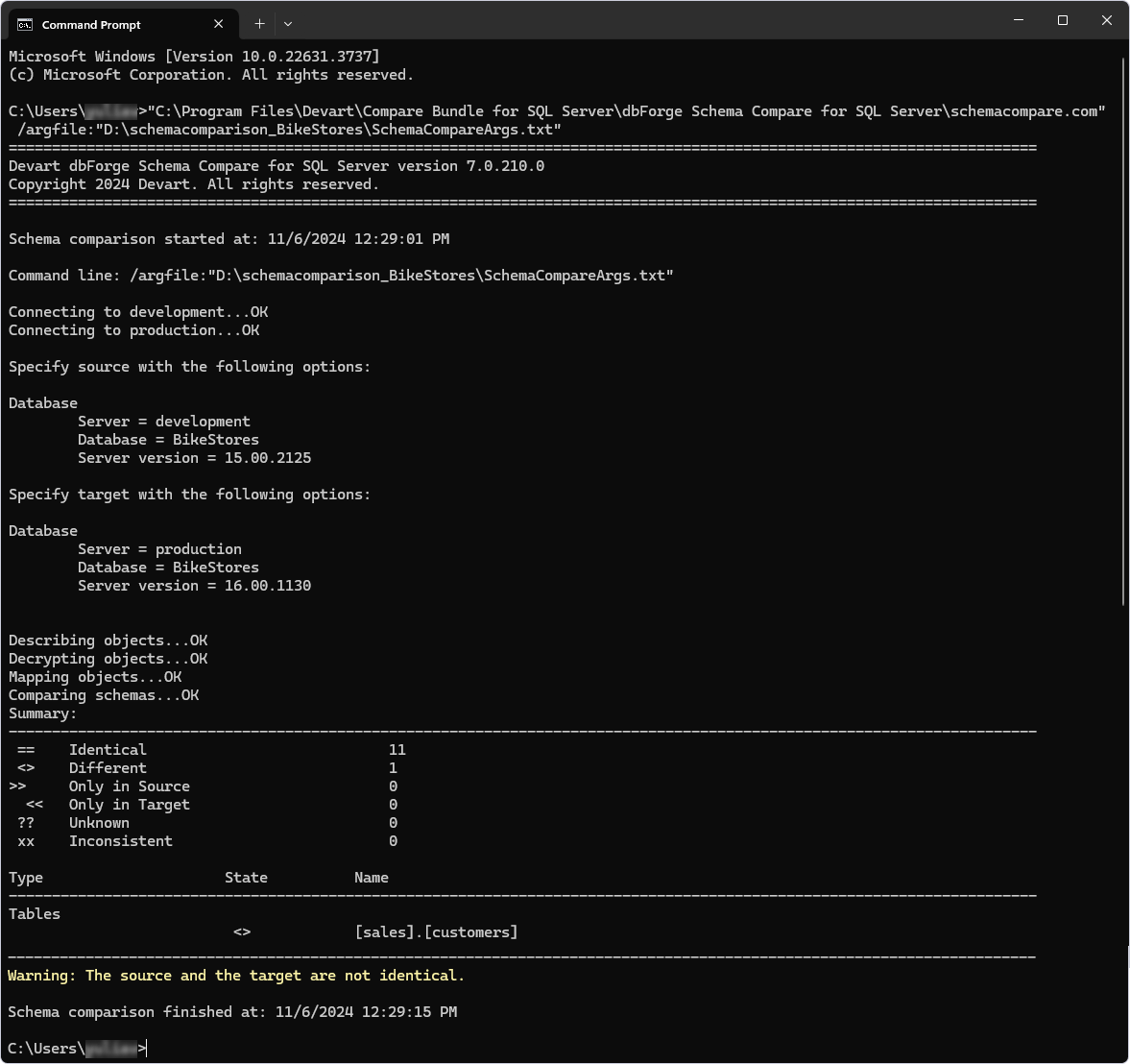Screen dimensions: 1130x1064
Task: Click 'Describing objects...OK' line
Action: pyautogui.click(x=108, y=641)
